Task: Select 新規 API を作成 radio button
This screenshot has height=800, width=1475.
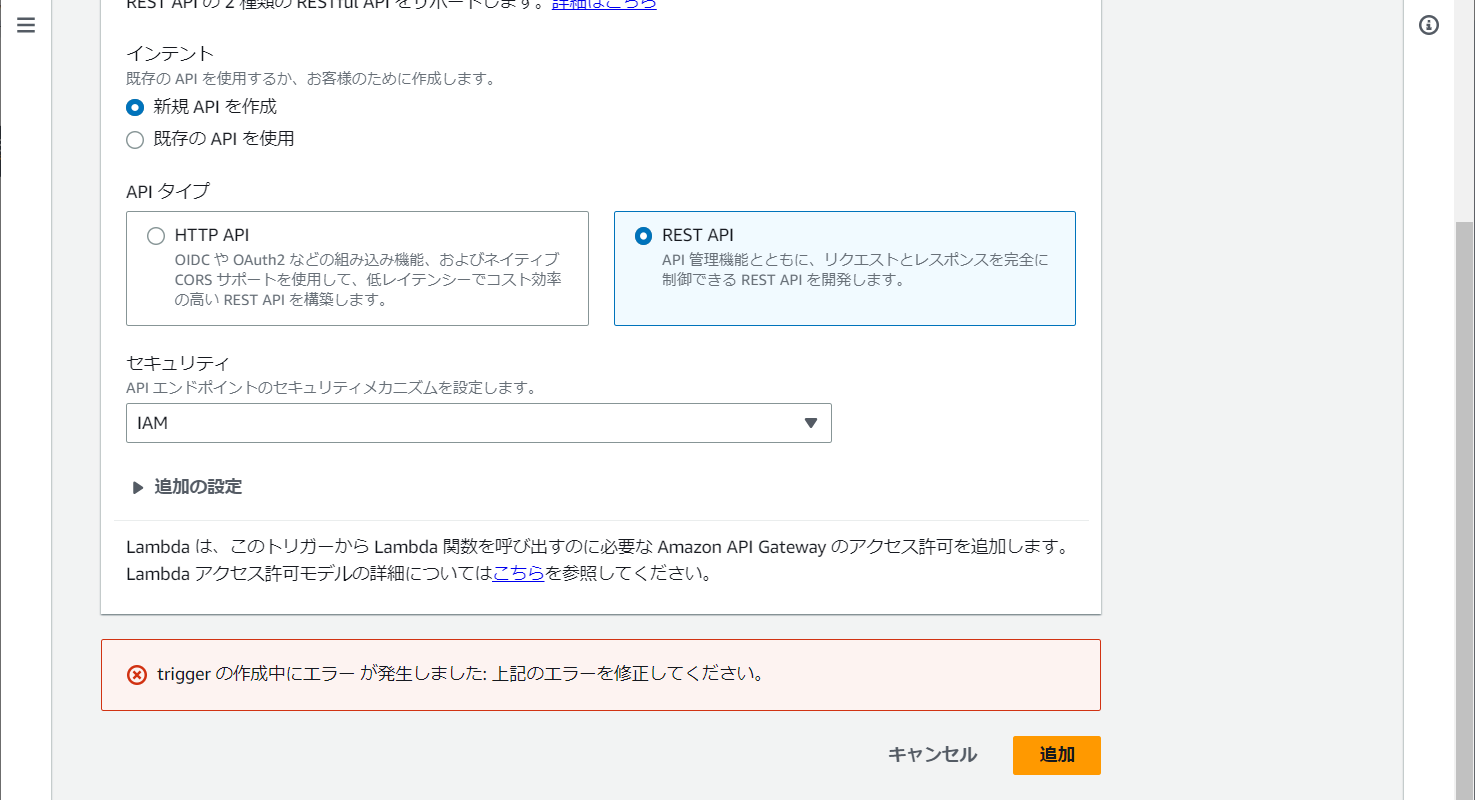Action: pyautogui.click(x=135, y=107)
